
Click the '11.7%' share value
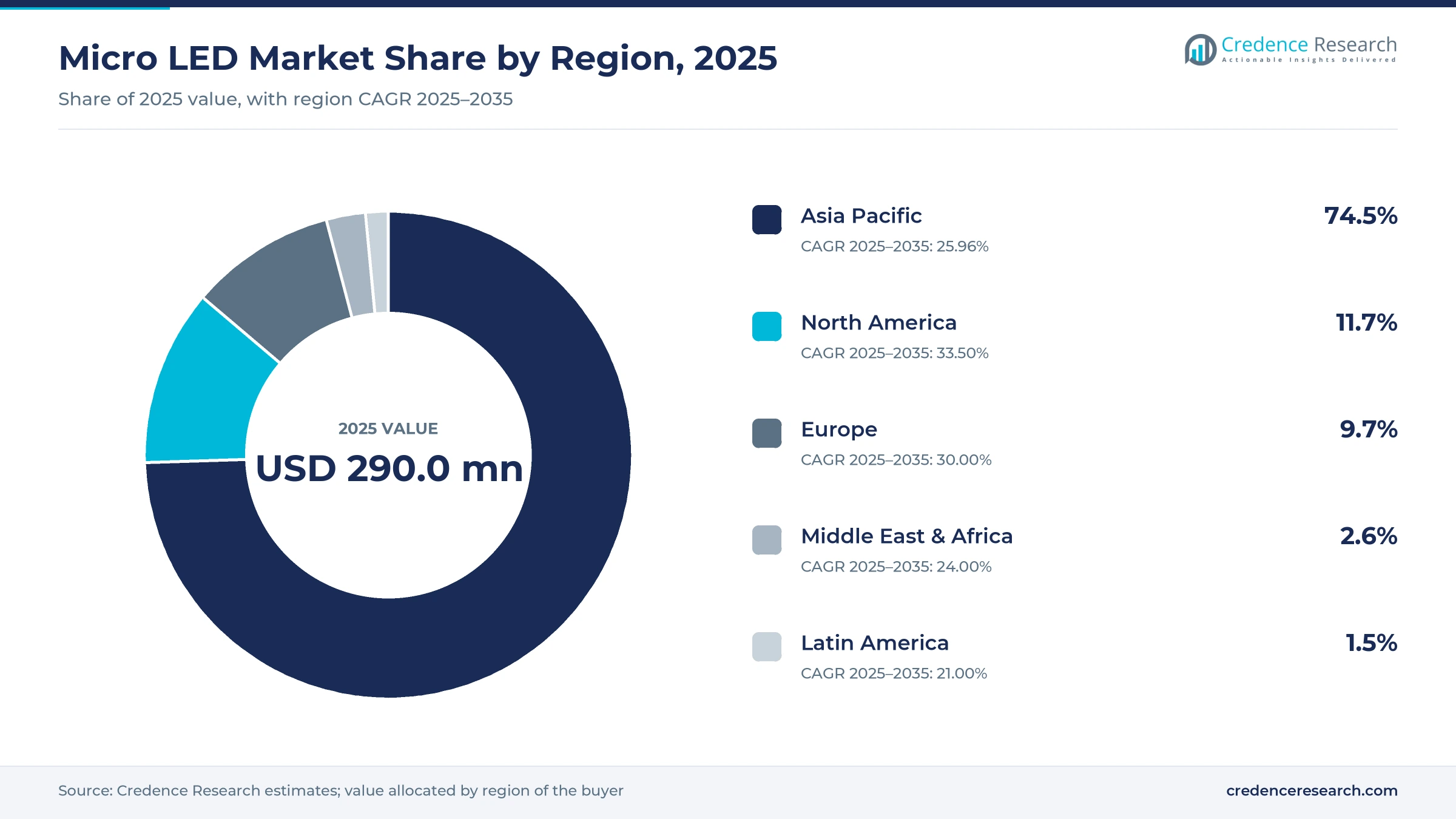click(1366, 323)
